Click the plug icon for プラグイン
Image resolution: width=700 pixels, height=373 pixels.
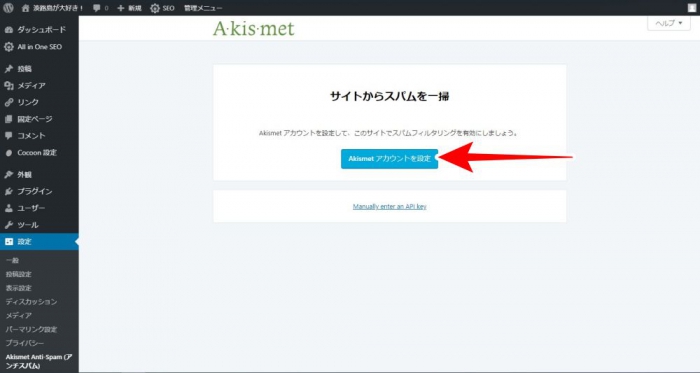click(8, 191)
